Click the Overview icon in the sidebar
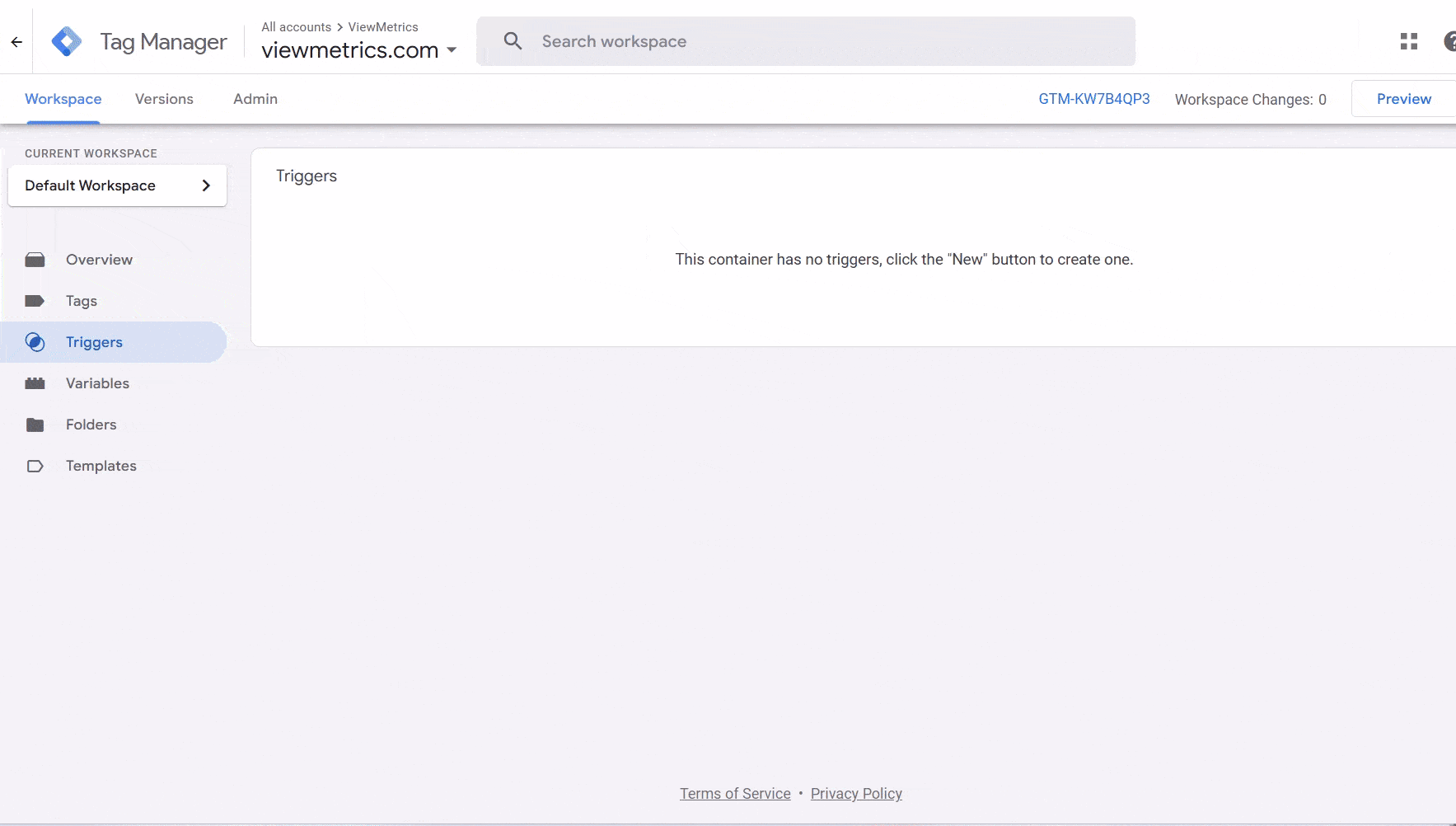 pyautogui.click(x=35, y=260)
